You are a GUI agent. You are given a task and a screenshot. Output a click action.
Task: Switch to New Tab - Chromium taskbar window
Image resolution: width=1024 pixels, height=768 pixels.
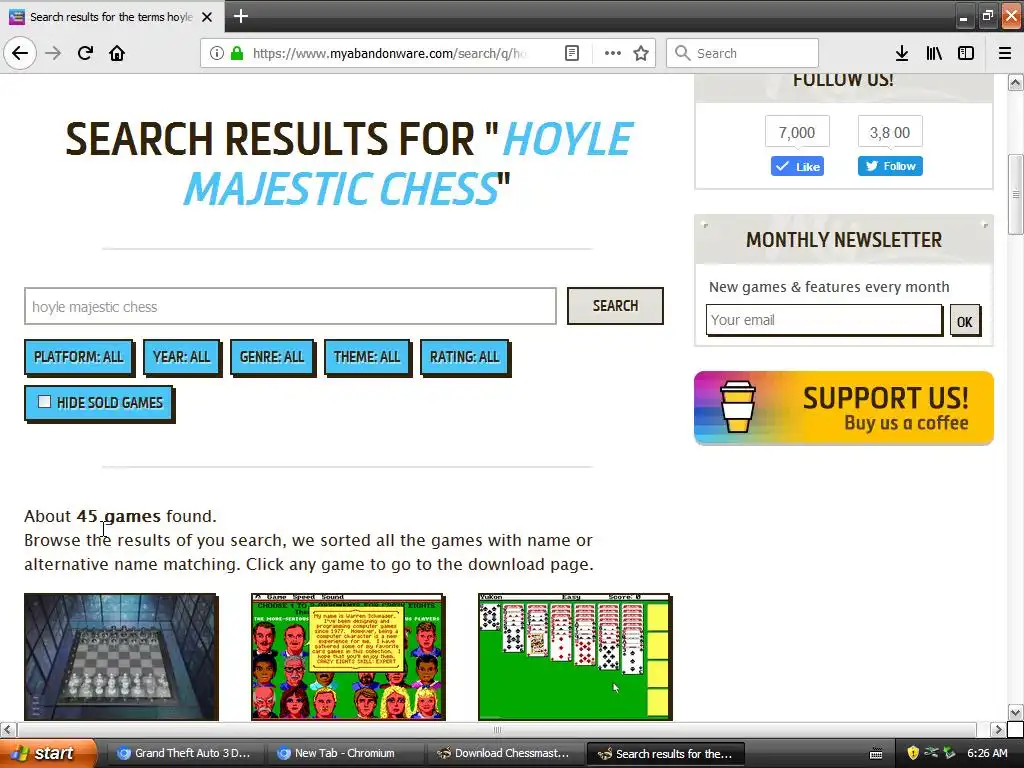click(345, 753)
